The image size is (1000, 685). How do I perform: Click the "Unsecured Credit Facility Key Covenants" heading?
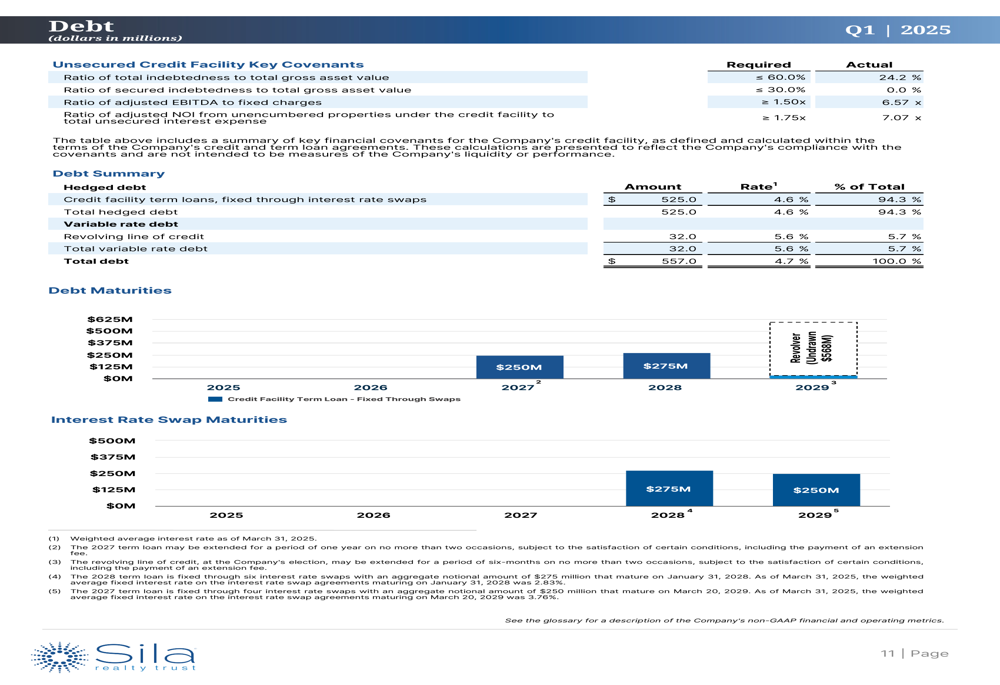(208, 64)
